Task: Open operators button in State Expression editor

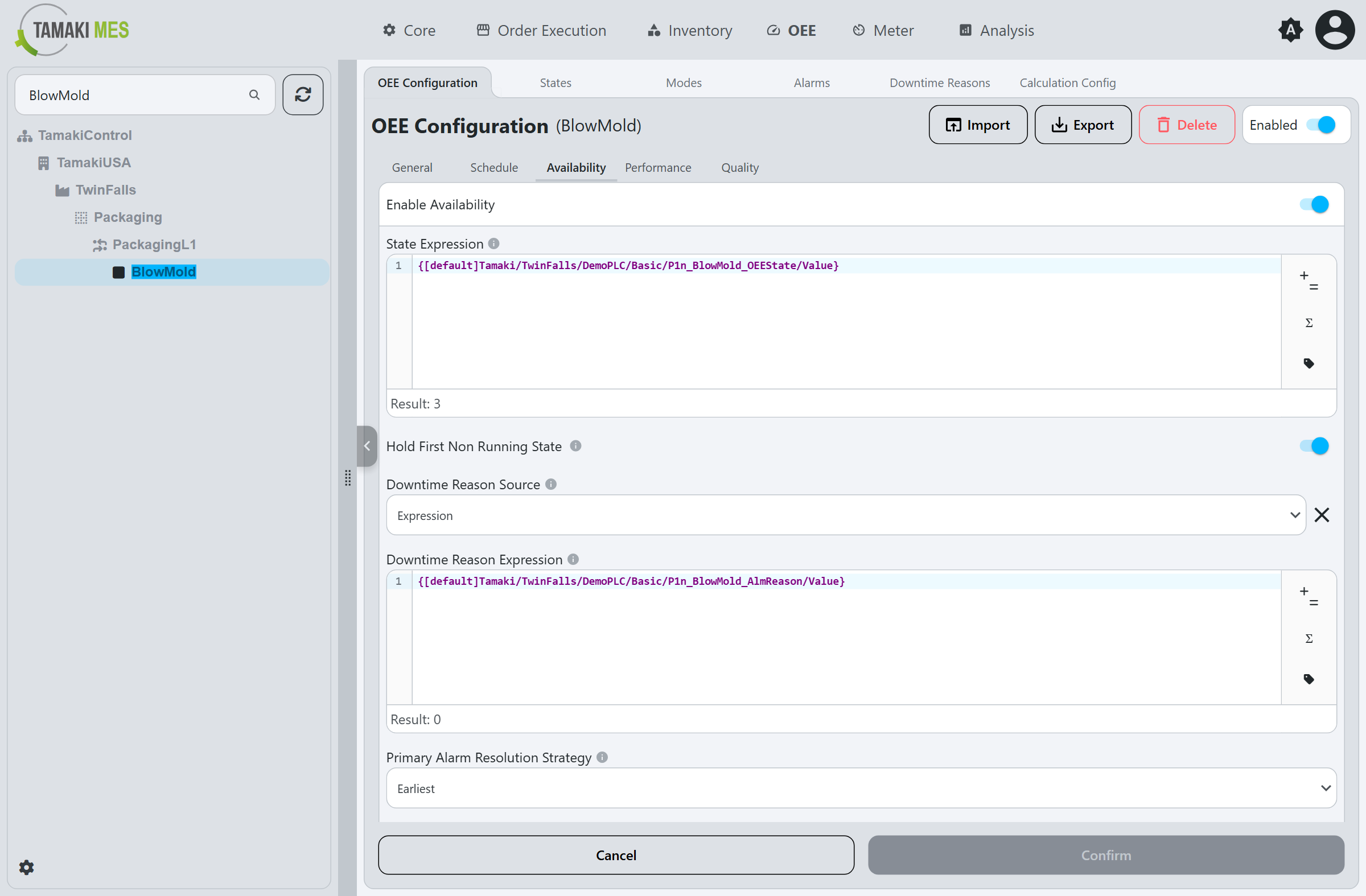Action: point(1309,281)
